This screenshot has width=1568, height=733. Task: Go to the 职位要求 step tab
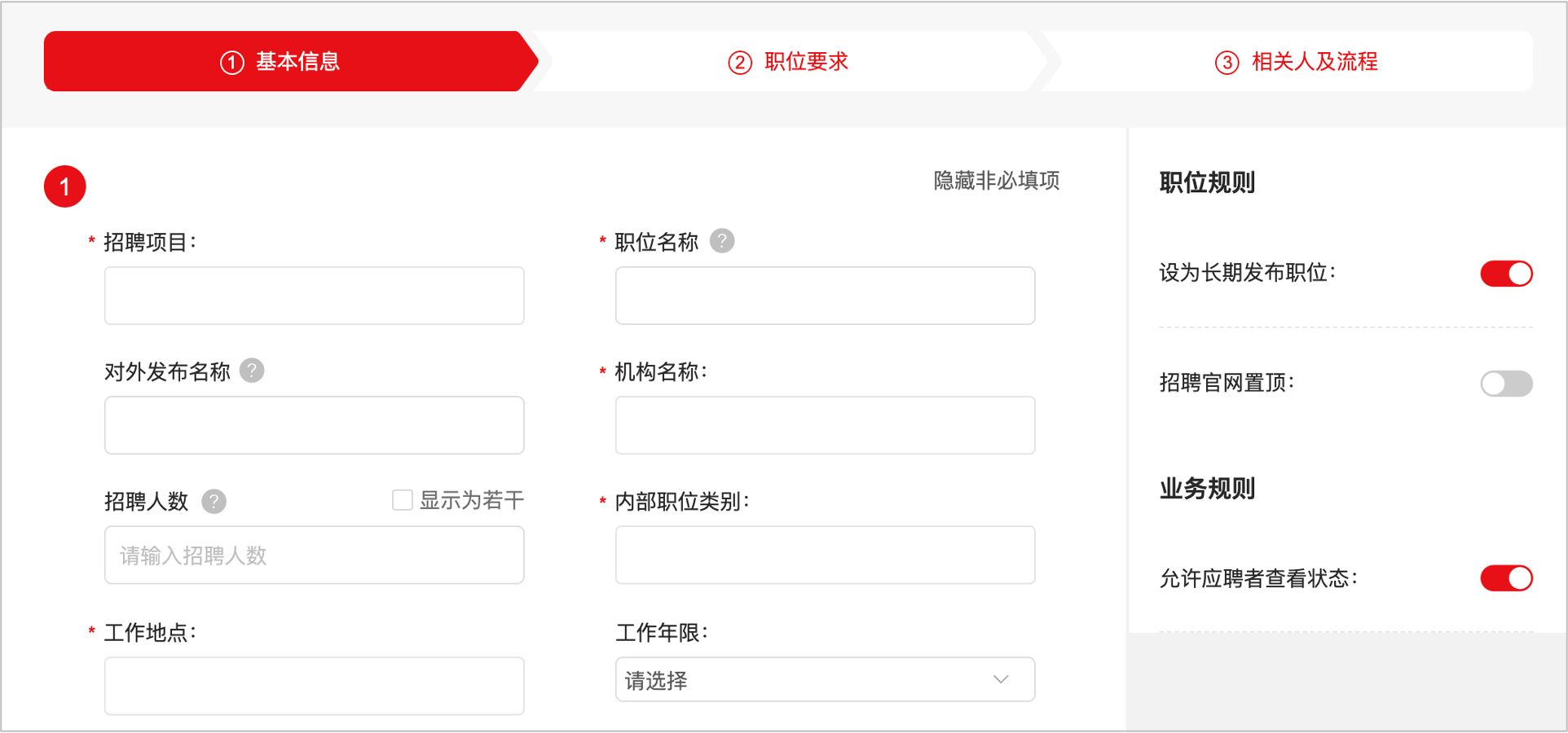[789, 62]
